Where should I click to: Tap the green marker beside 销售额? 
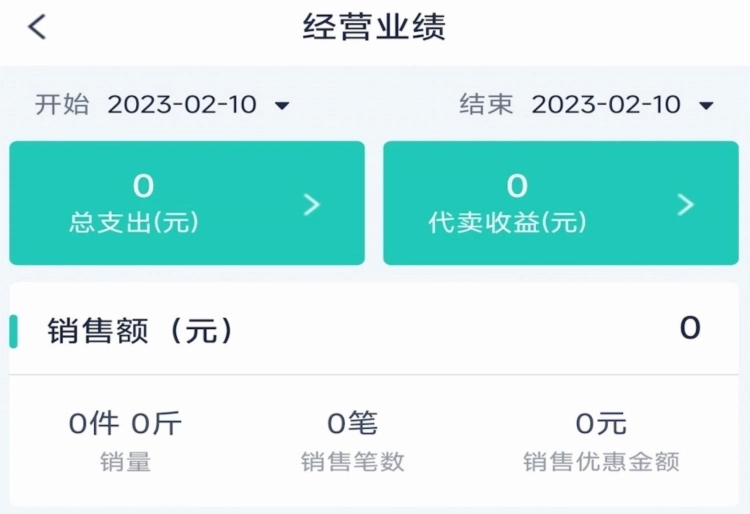(14, 331)
